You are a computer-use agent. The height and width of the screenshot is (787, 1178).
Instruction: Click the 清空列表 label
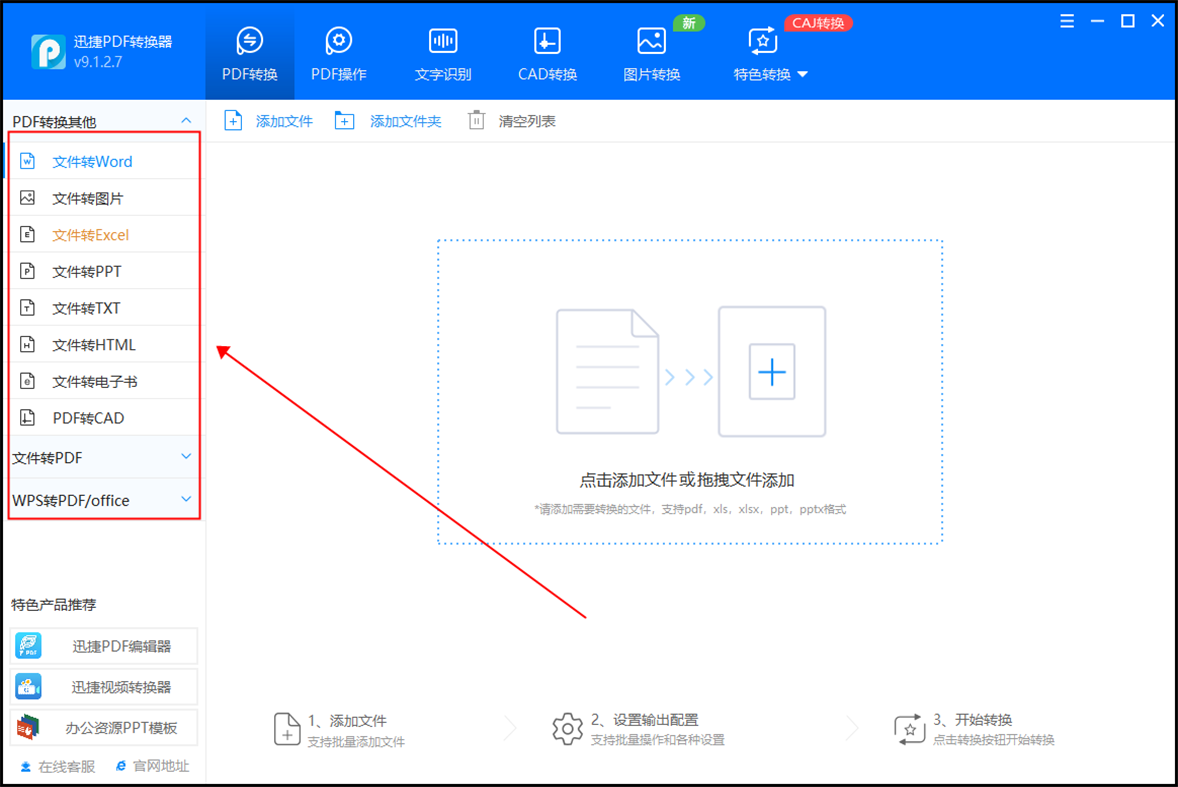[x=527, y=121]
